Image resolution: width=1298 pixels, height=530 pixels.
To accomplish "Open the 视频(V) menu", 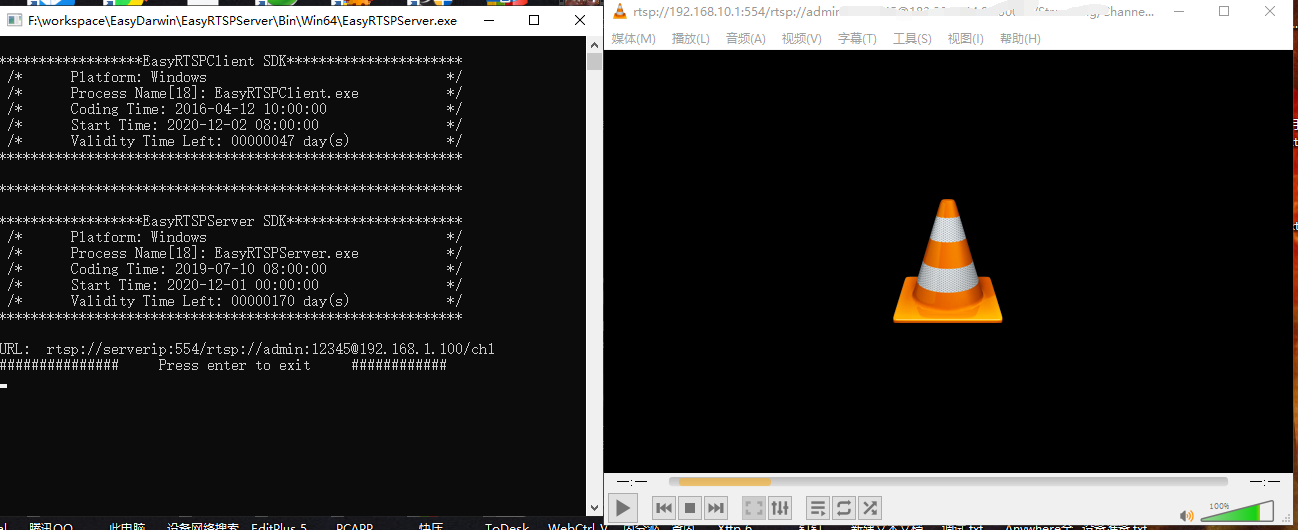I will [x=801, y=39].
